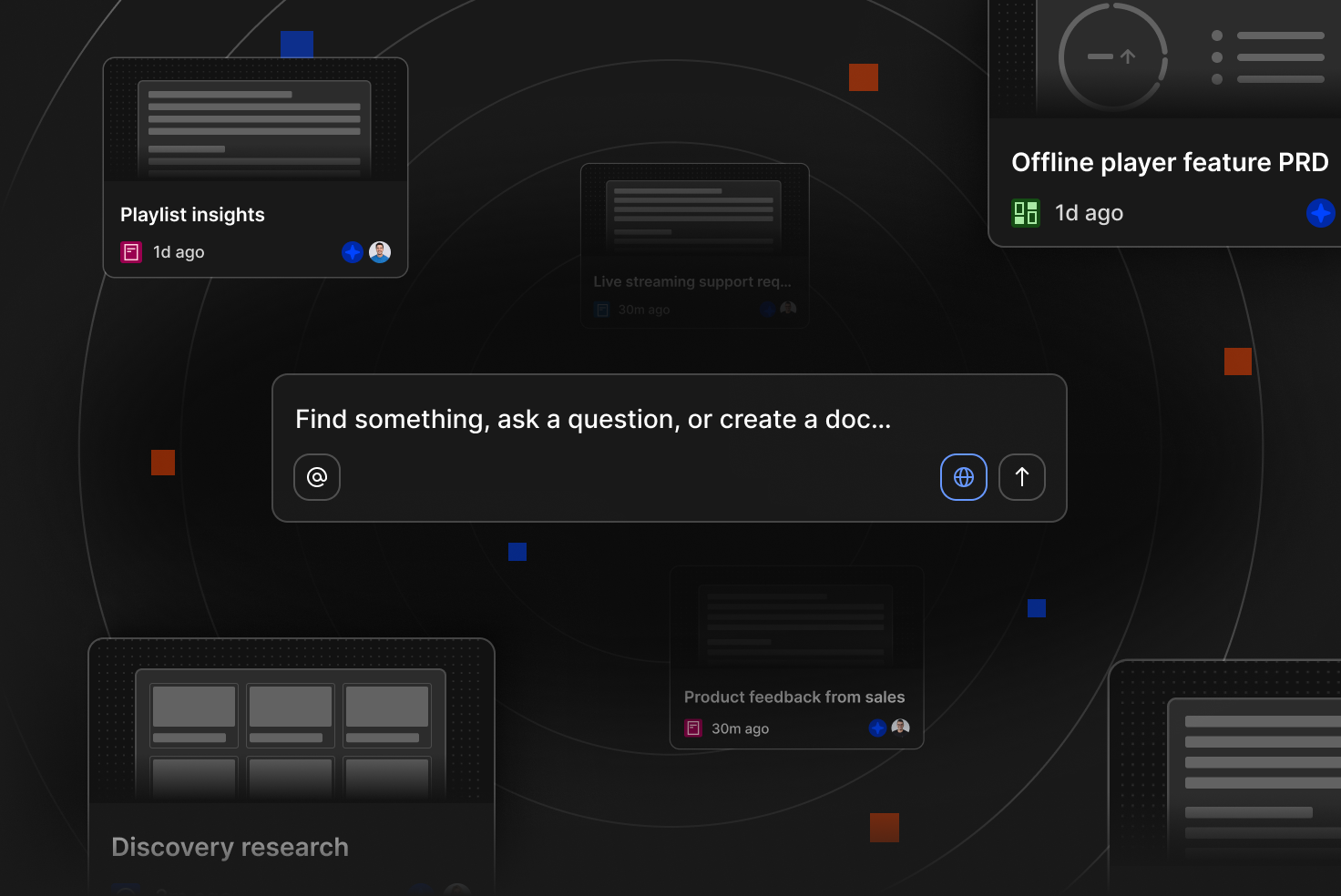Click the up-arrow submit icon
1341x896 pixels.
tap(1021, 476)
